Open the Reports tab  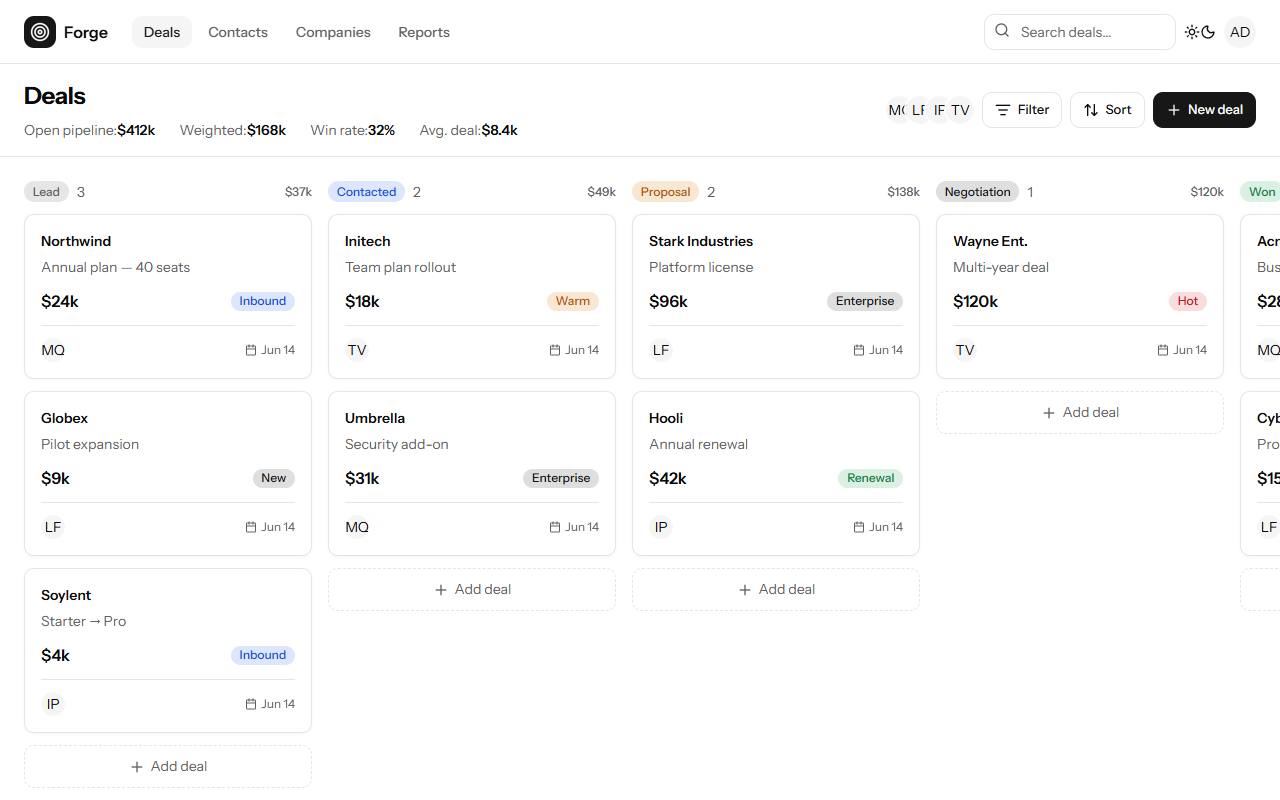click(x=424, y=32)
